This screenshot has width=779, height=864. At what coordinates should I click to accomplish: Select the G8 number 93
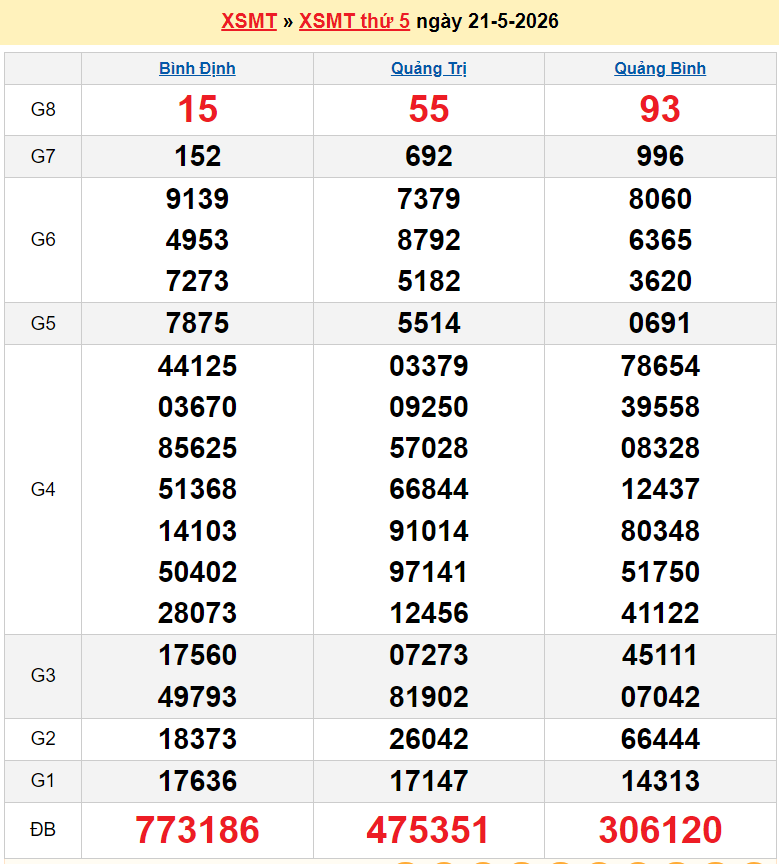pos(660,109)
